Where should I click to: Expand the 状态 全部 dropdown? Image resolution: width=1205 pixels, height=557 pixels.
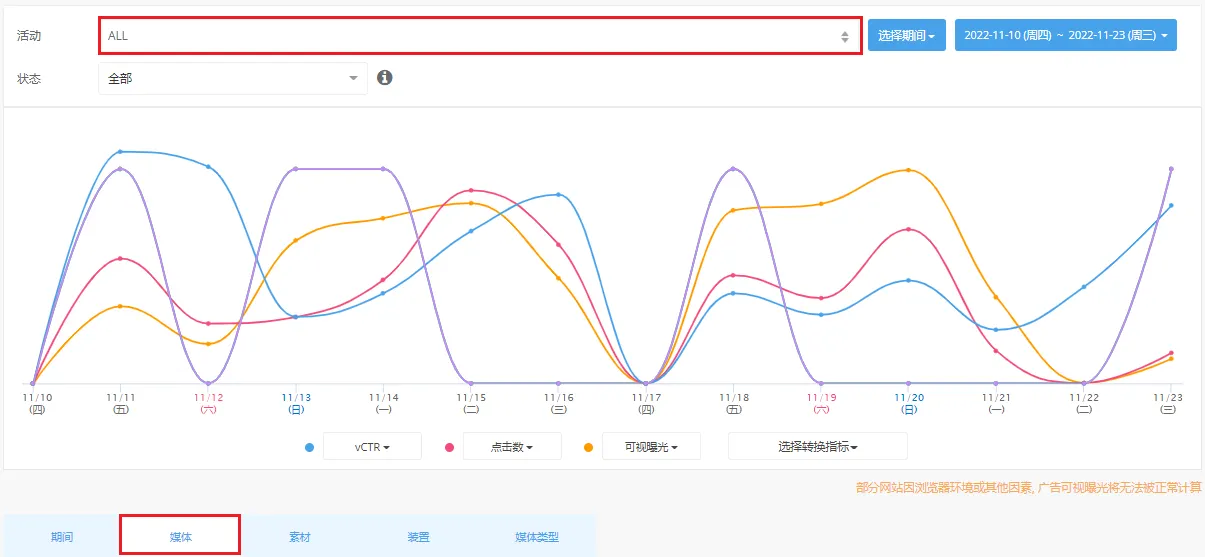click(233, 78)
